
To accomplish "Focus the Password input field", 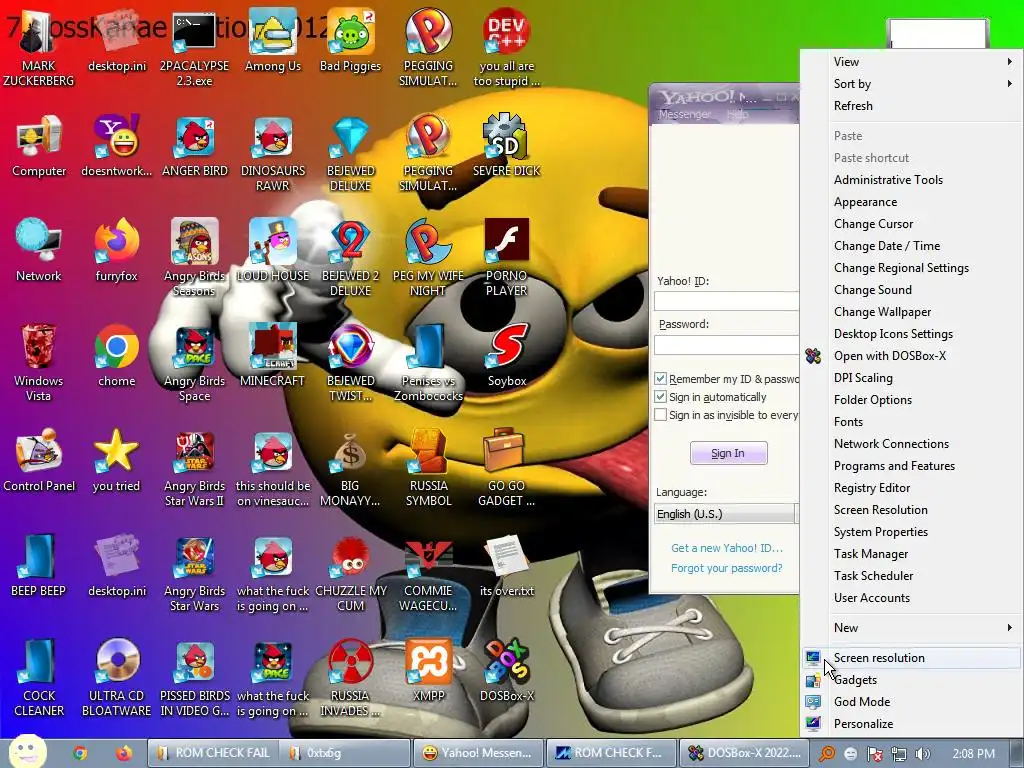I will (726, 345).
